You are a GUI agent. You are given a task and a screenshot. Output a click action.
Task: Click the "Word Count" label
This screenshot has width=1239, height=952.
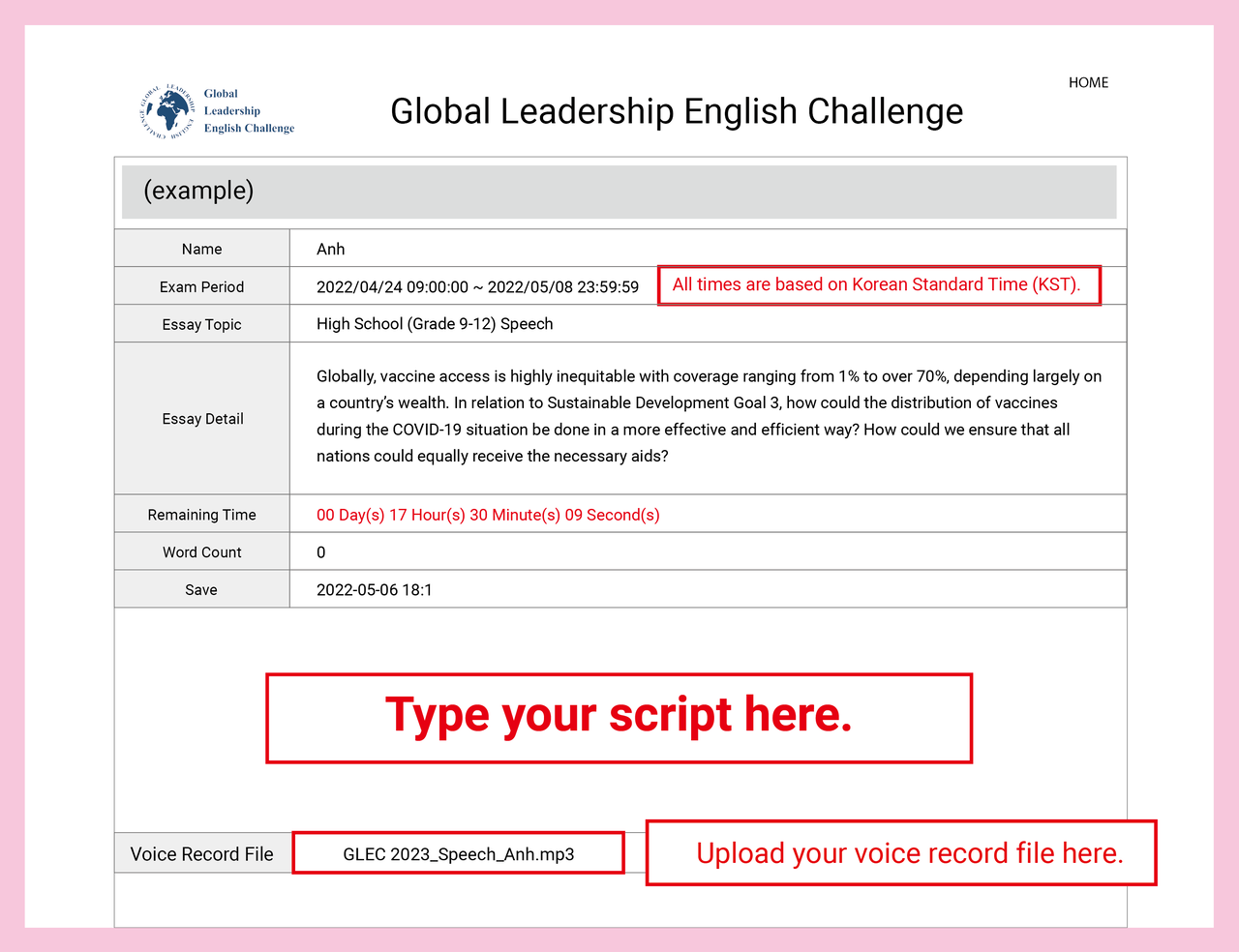pyautogui.click(x=201, y=552)
